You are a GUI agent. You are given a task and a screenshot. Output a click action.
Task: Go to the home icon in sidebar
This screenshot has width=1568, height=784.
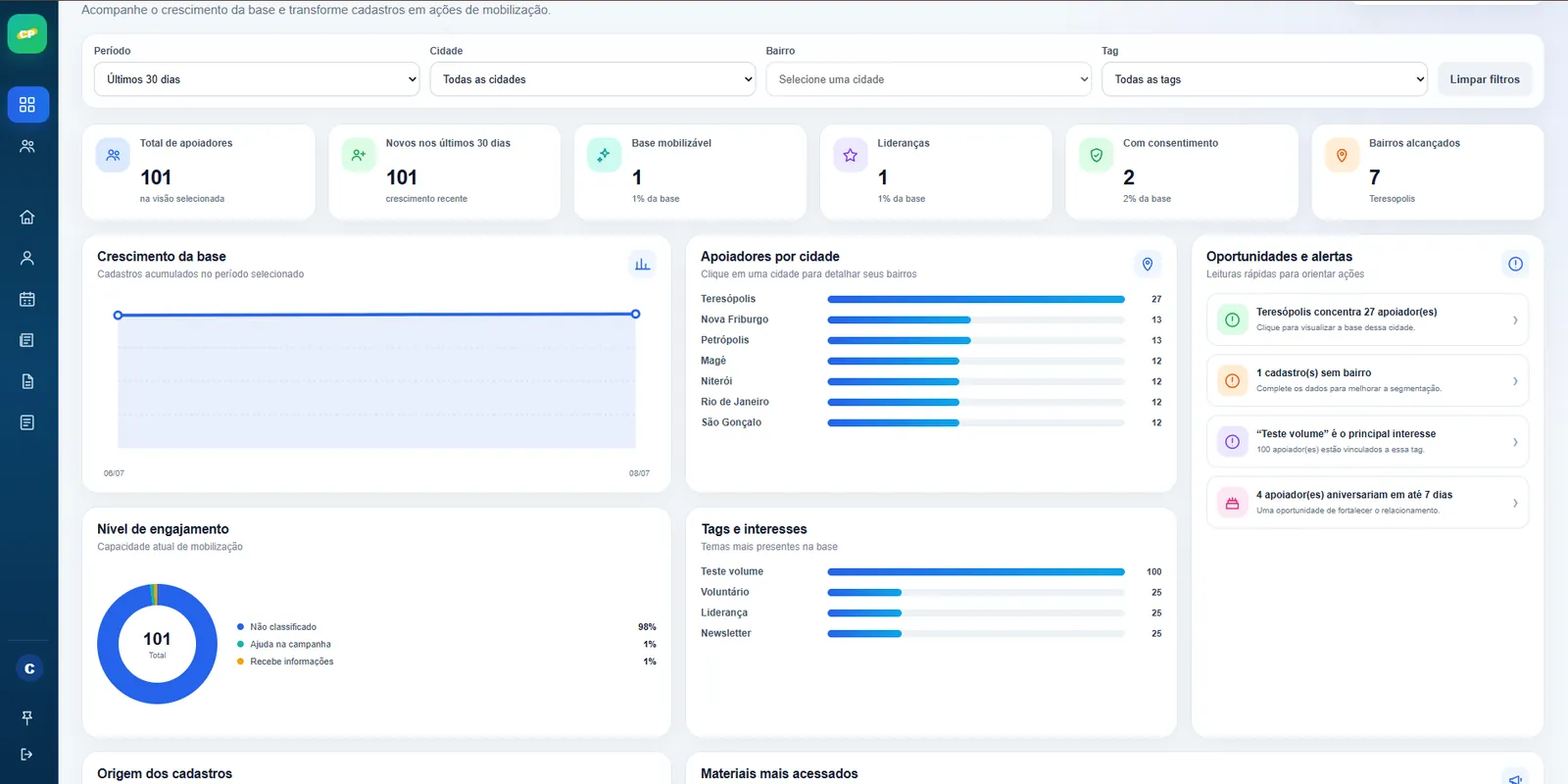pyautogui.click(x=27, y=218)
